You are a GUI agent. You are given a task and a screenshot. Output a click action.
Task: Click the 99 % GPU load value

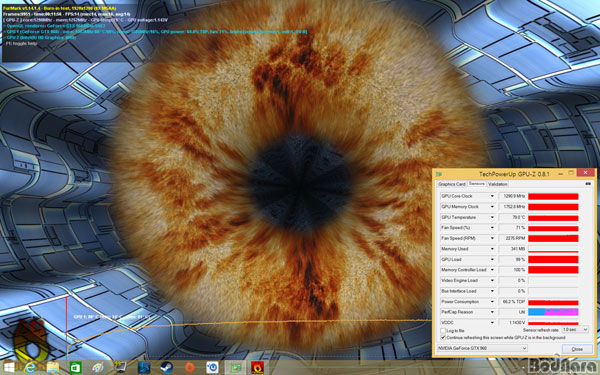pos(512,259)
